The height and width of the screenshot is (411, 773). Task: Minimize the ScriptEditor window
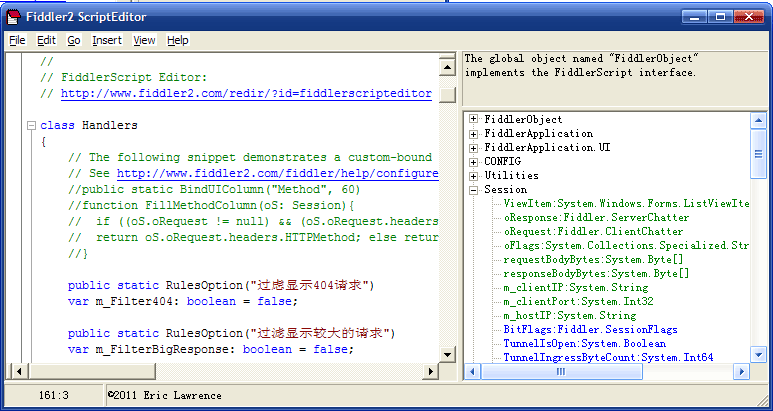pyautogui.click(x=695, y=17)
